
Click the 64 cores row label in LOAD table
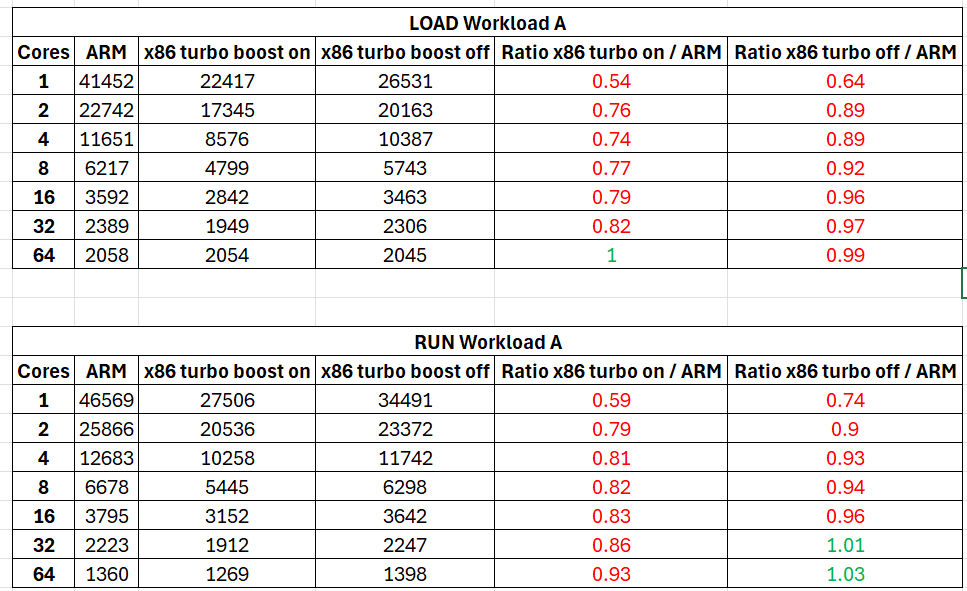coord(43,255)
